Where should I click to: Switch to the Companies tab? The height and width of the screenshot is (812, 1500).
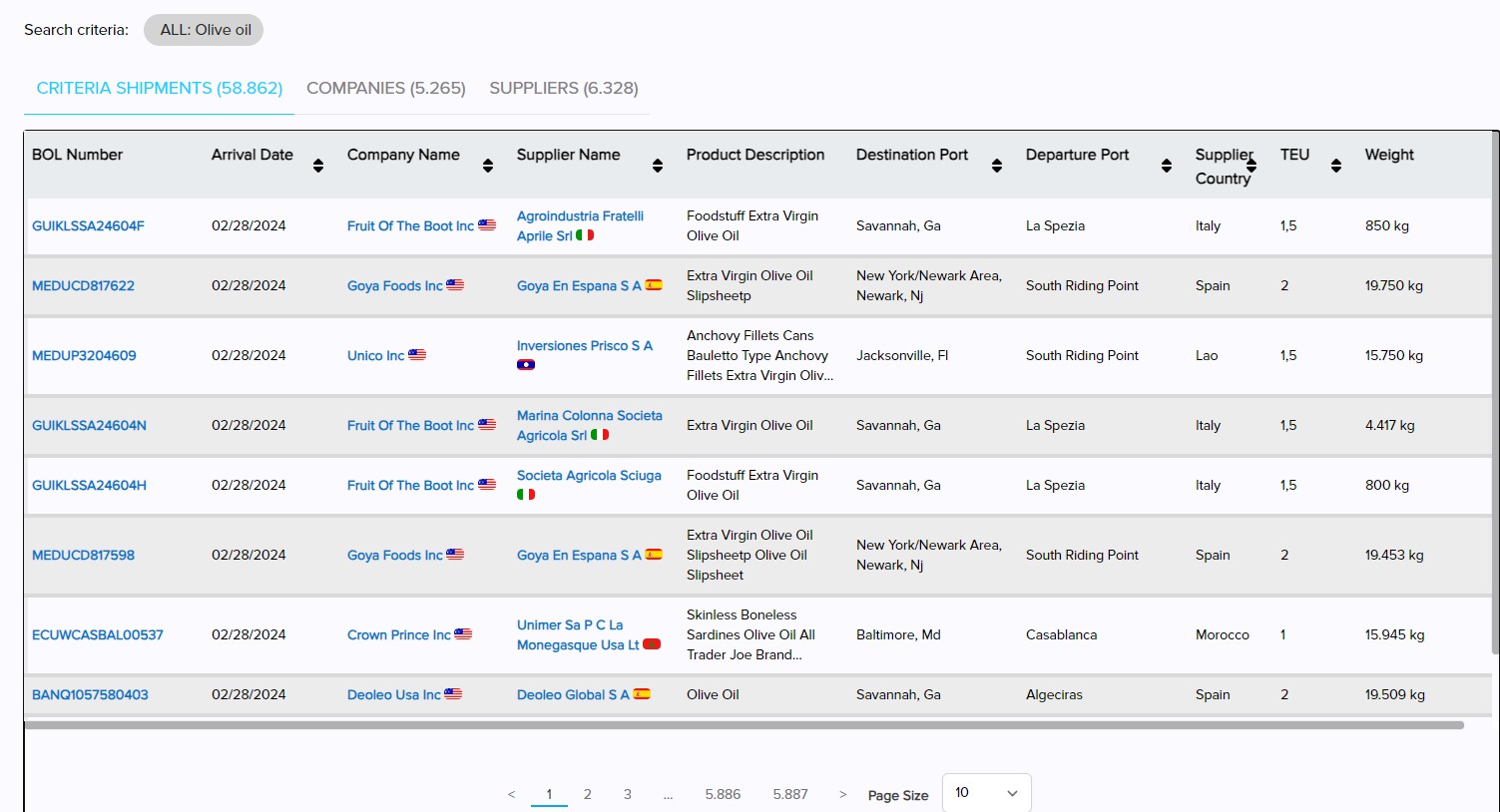point(385,88)
